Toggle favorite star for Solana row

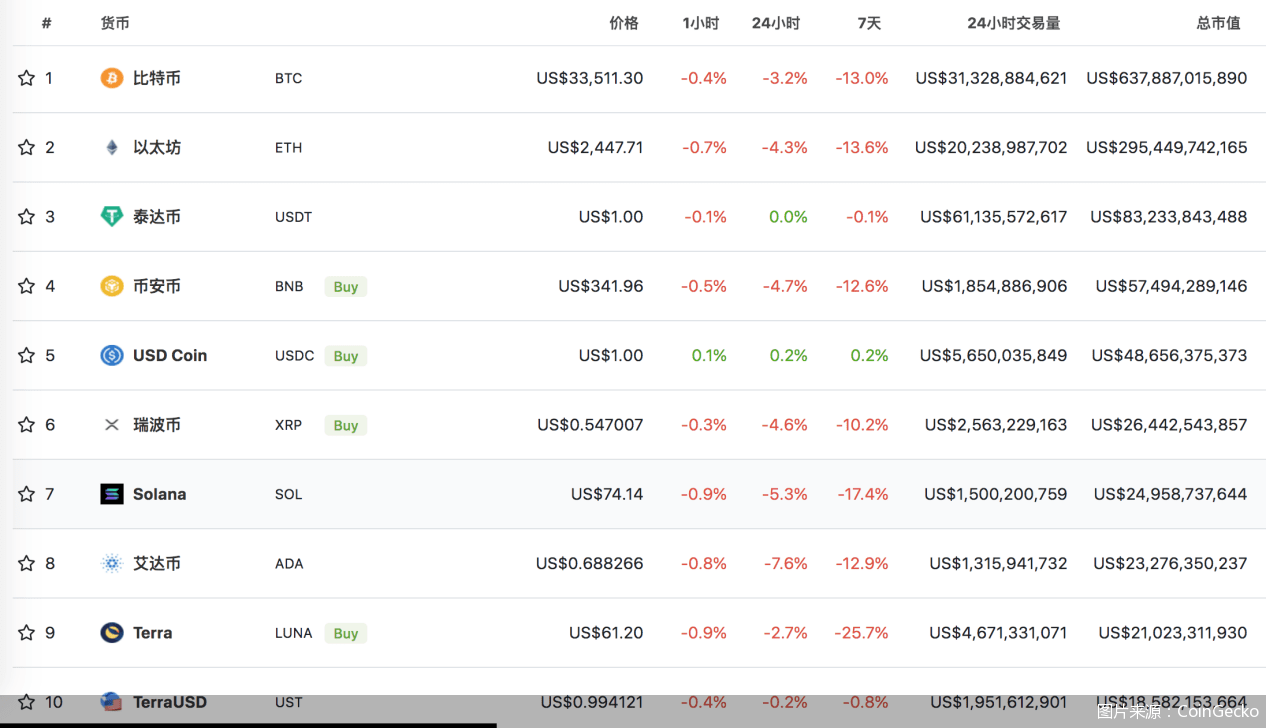[27, 494]
